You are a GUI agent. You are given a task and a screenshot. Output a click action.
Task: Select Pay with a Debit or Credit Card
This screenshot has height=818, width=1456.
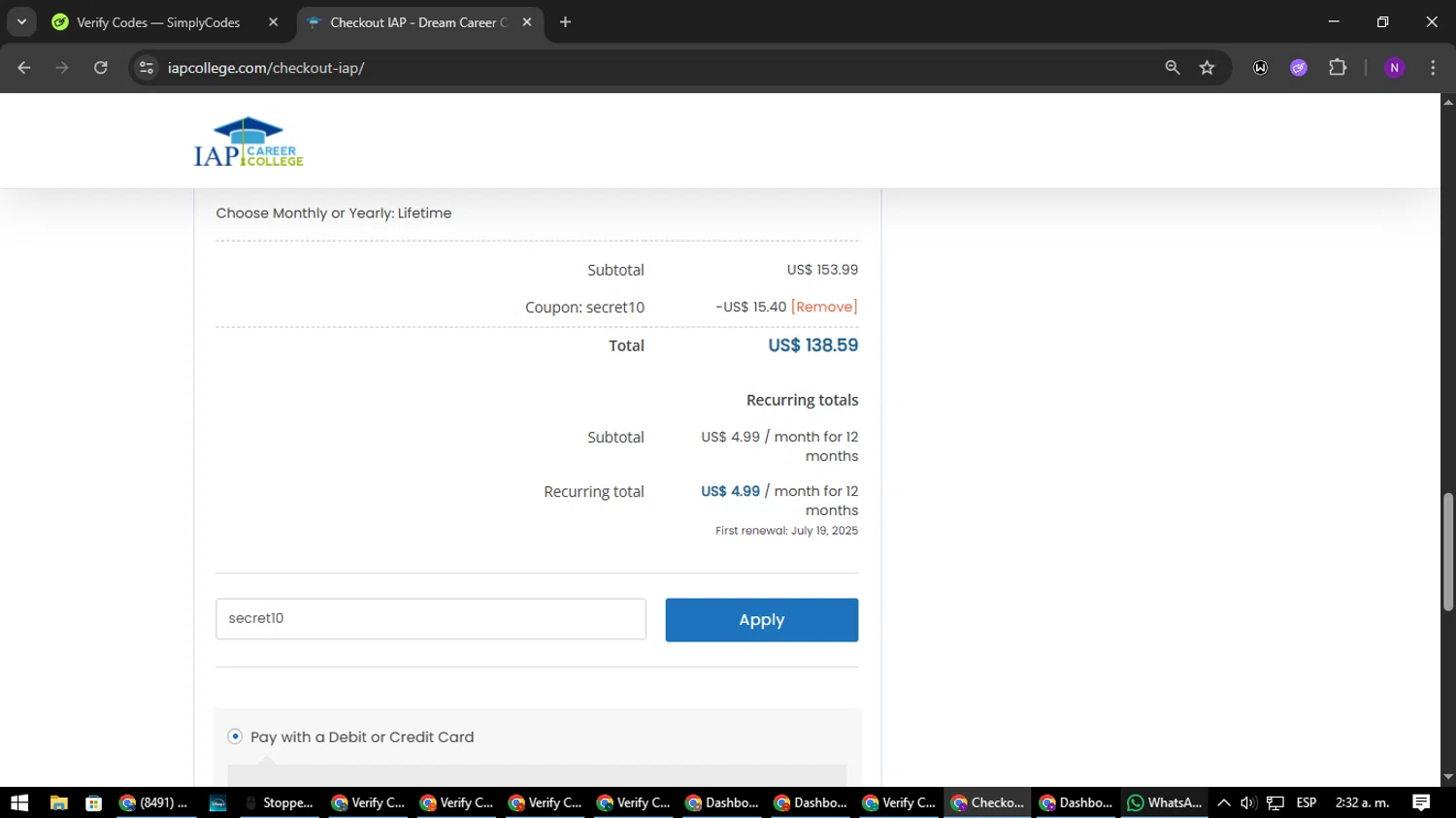tap(235, 736)
